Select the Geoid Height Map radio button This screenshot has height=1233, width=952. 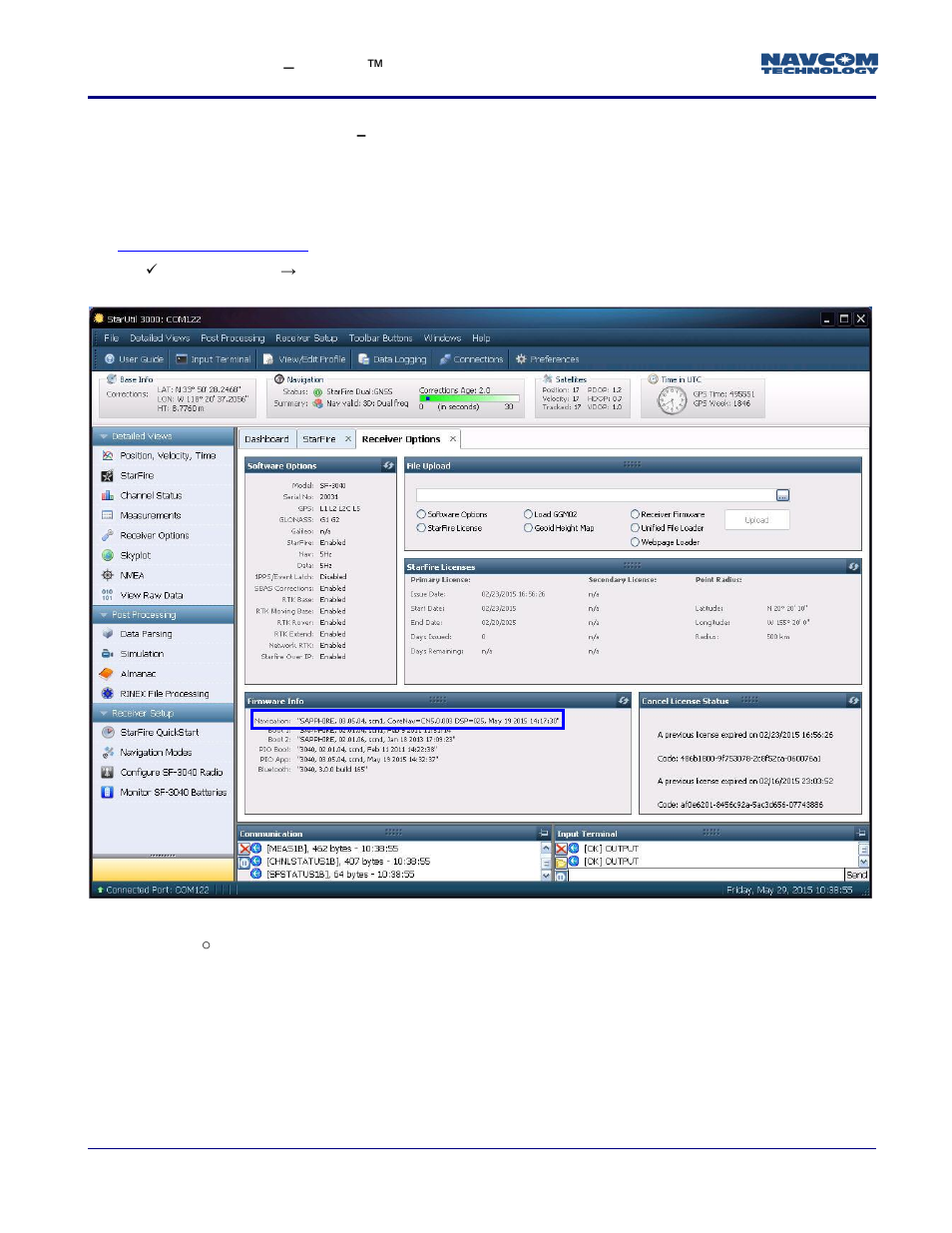point(528,528)
